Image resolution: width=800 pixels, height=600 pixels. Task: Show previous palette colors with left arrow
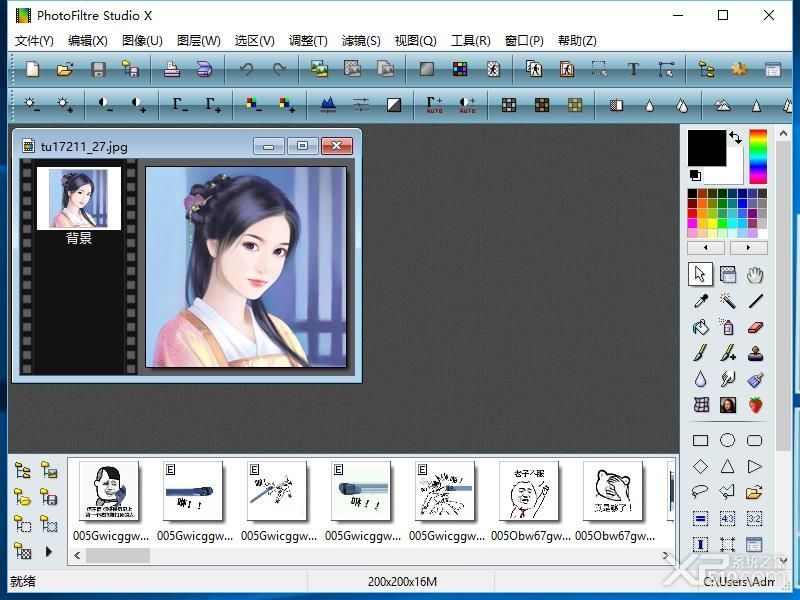[x=706, y=248]
